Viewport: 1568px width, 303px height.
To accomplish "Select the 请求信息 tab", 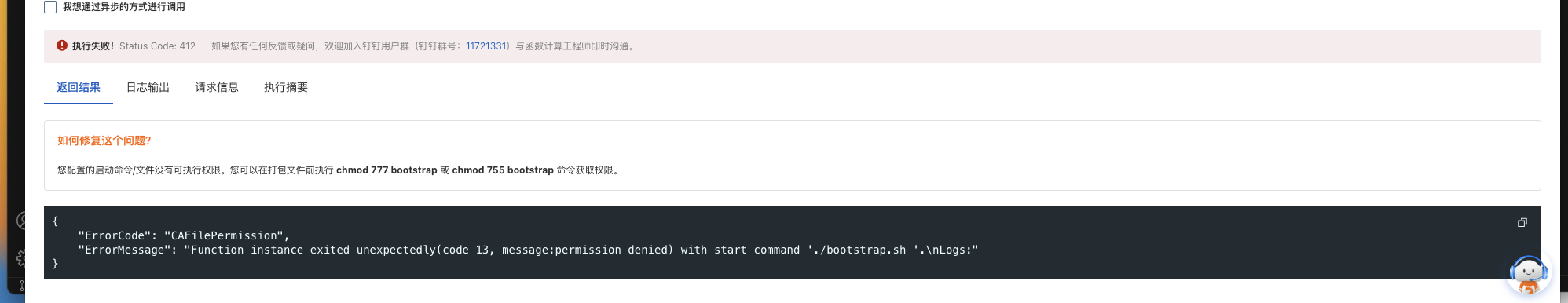I will tap(217, 87).
